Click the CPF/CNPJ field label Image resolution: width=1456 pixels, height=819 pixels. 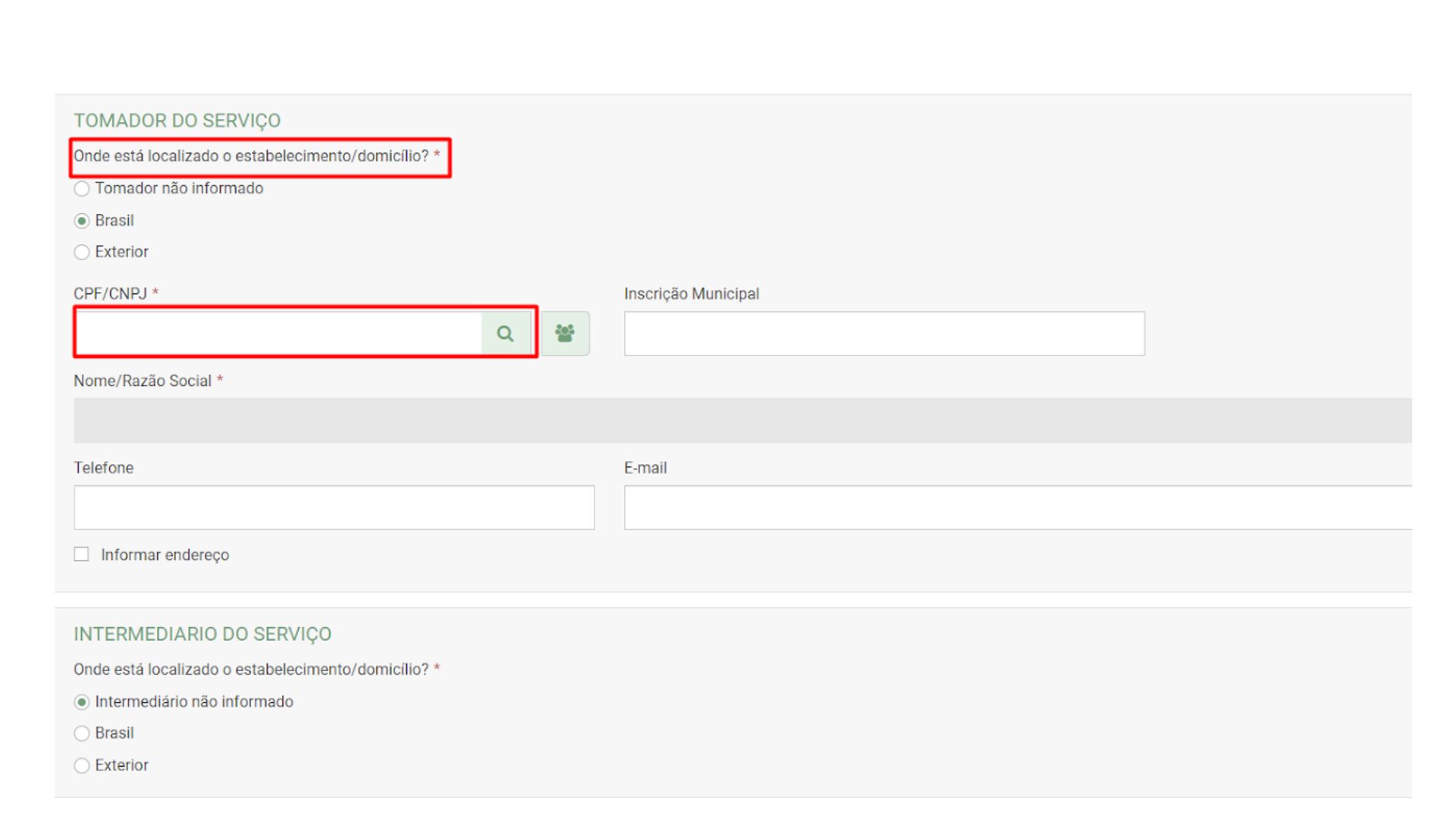(x=111, y=293)
